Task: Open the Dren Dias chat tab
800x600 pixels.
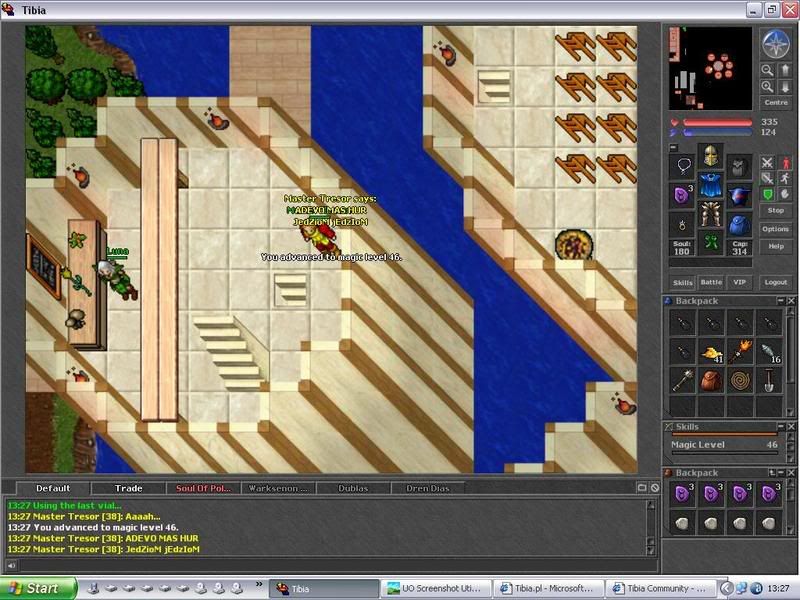Action: click(428, 488)
